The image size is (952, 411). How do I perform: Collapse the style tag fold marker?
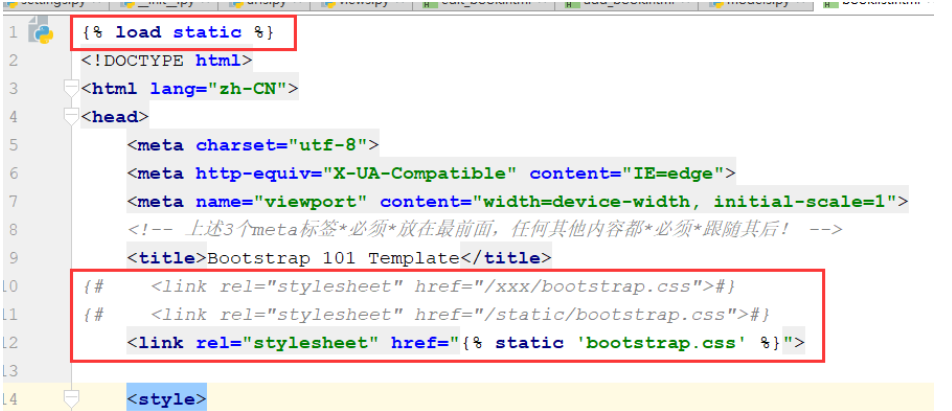[72, 399]
